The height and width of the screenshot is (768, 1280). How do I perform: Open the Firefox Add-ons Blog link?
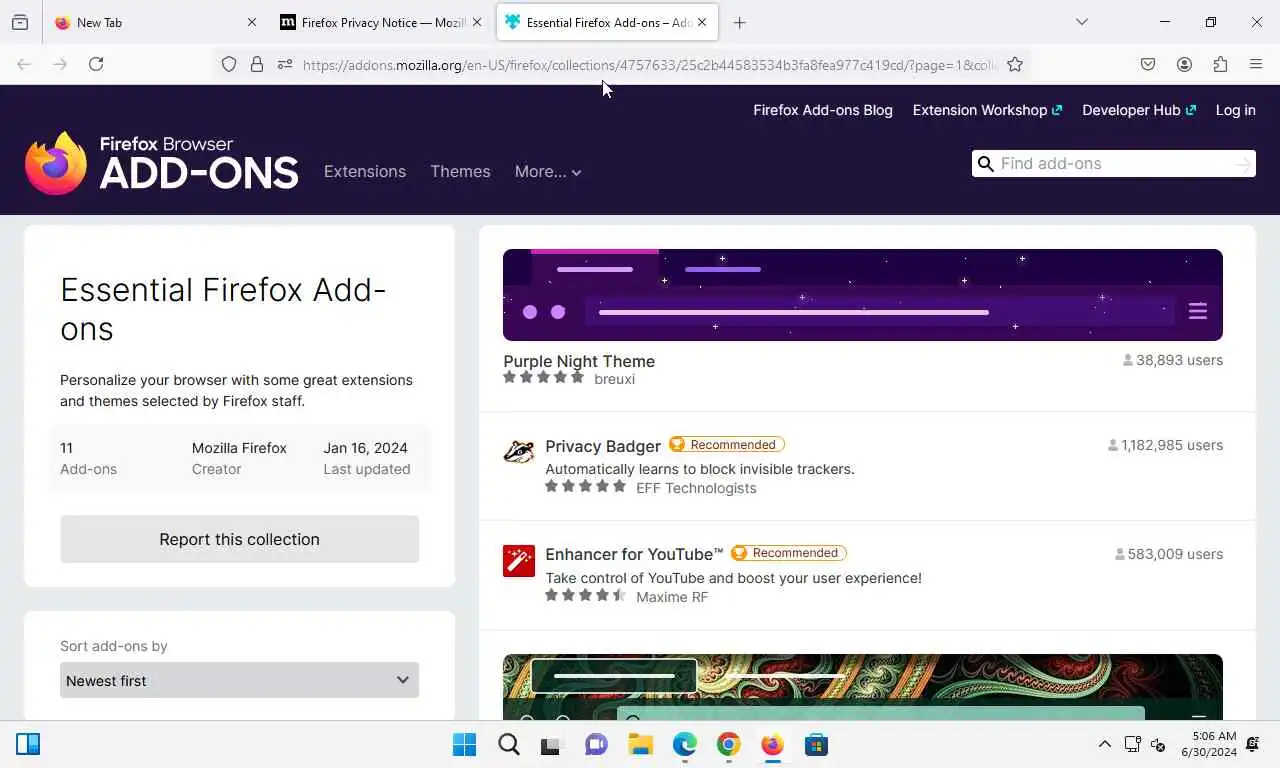(823, 110)
